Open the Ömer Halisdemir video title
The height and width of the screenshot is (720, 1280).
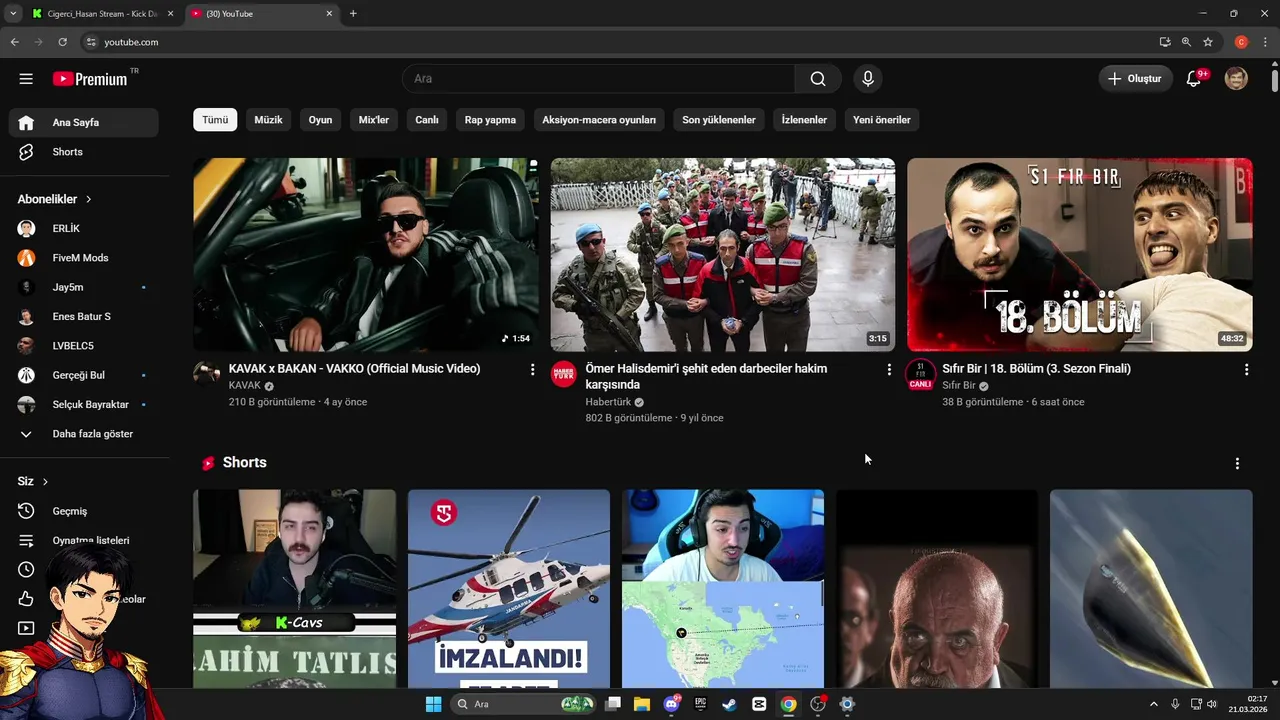point(706,377)
